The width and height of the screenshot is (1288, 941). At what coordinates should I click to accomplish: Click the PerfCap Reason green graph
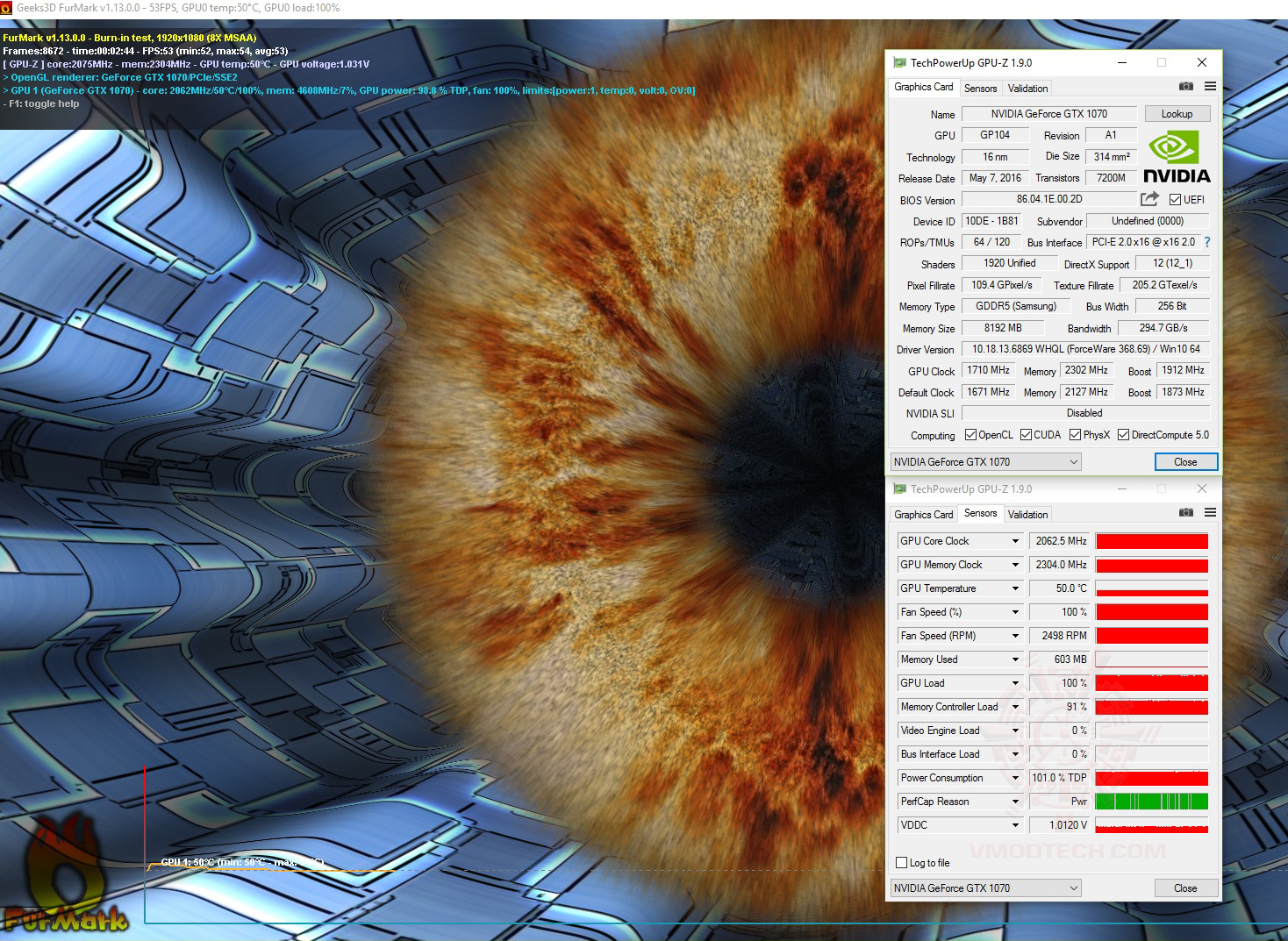(x=1151, y=801)
